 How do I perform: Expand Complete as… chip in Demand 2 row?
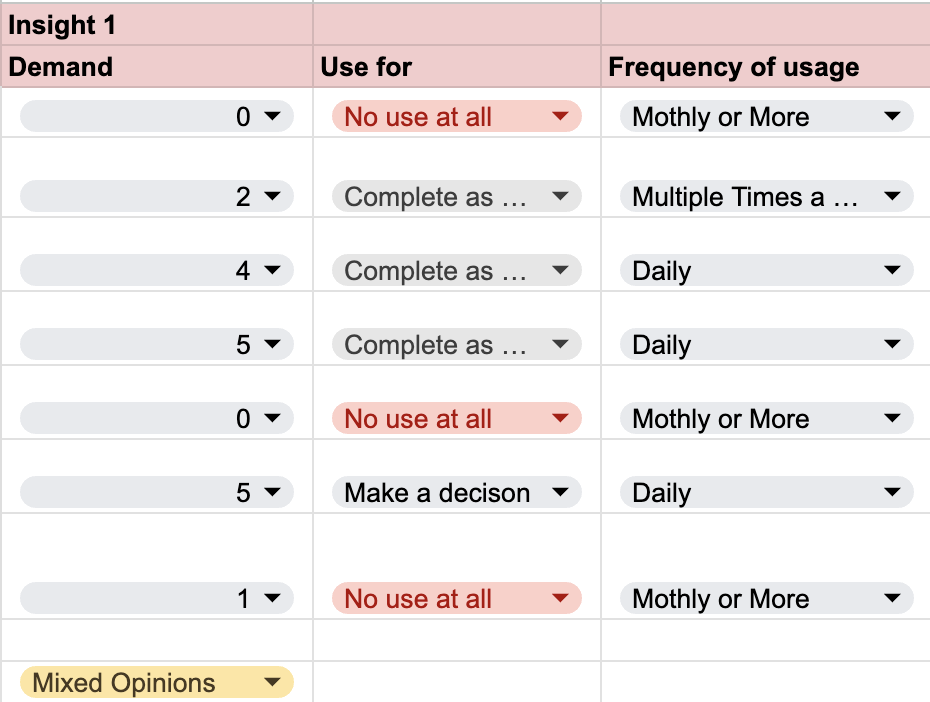(x=457, y=196)
